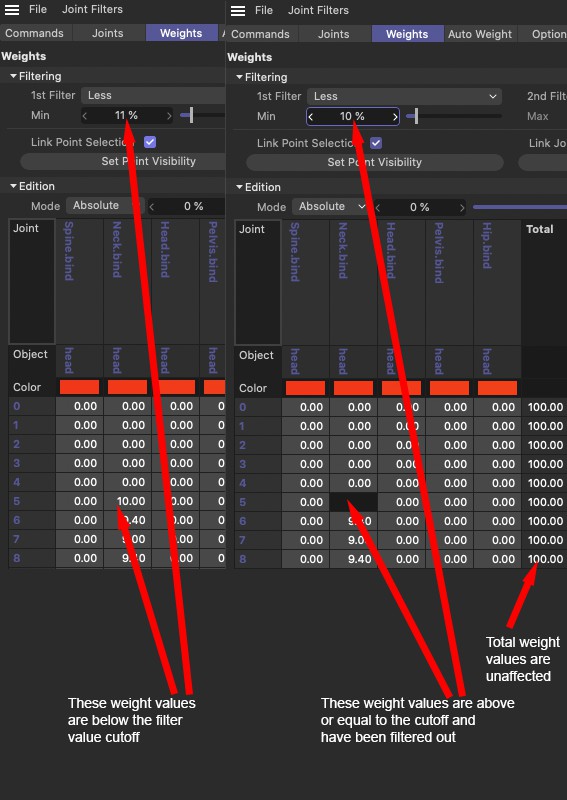Click Set Point Visibility button, right panel
The image size is (567, 800).
tap(375, 162)
